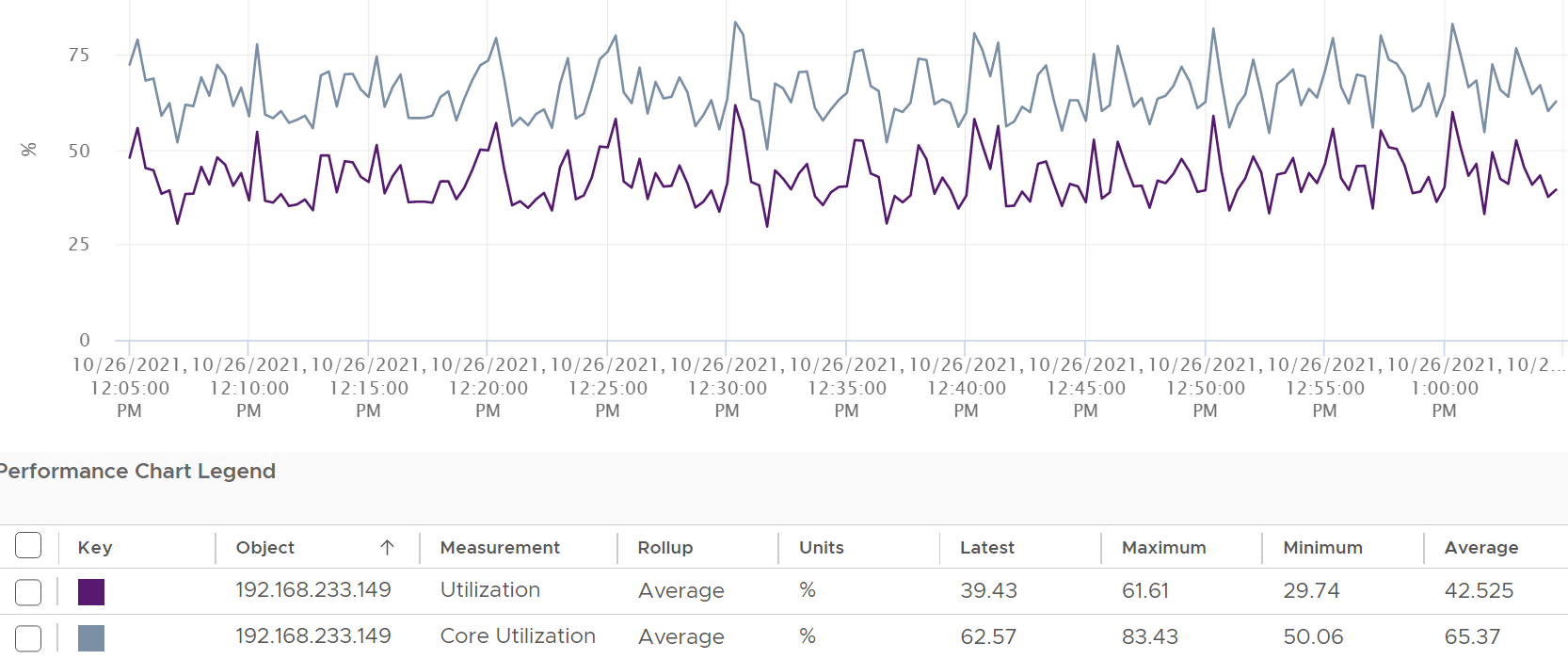
Task: Click the Average rollup cell for Utilization
Action: (x=681, y=591)
